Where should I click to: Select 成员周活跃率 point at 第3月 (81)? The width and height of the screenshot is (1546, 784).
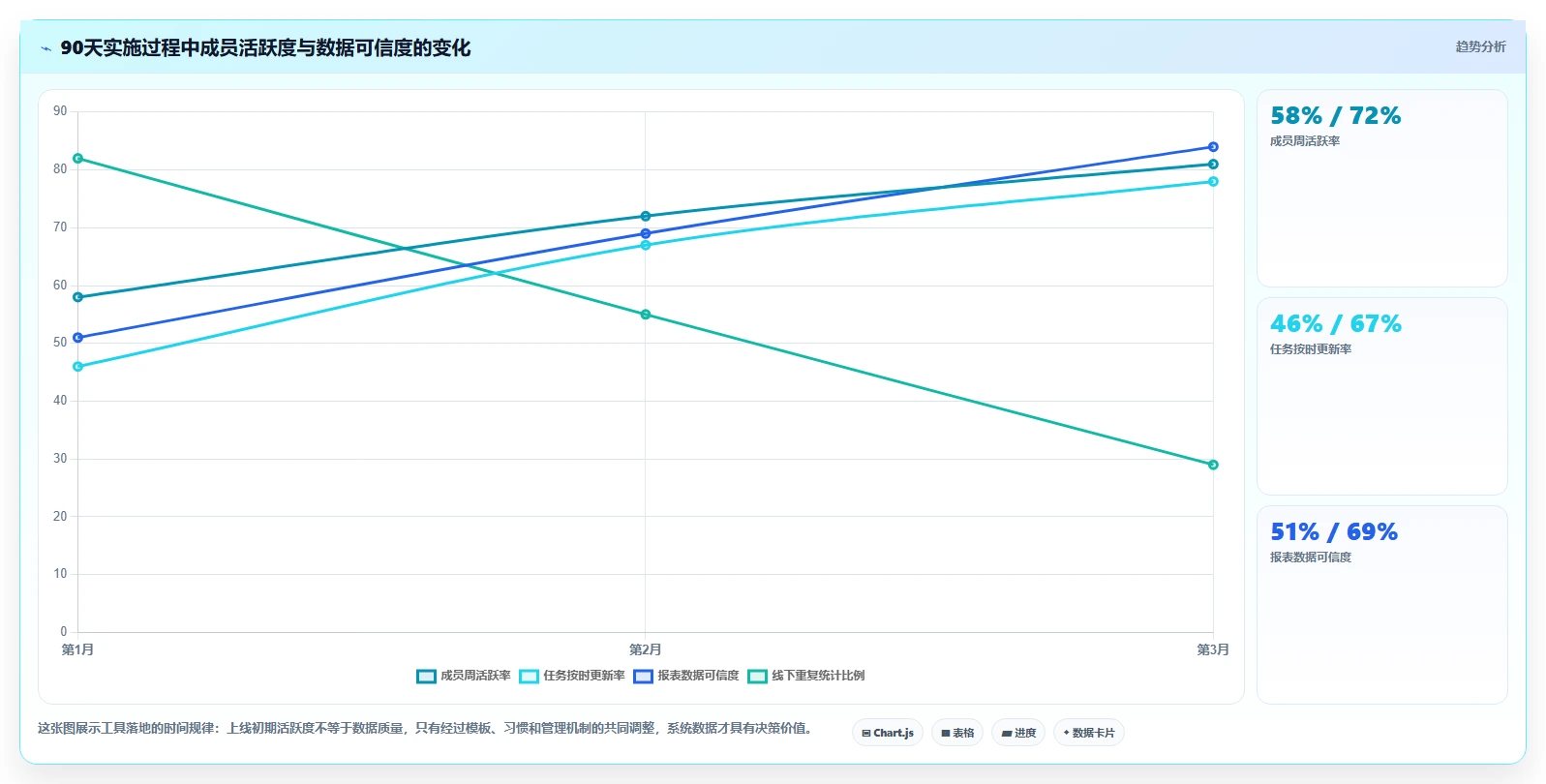click(x=1213, y=165)
